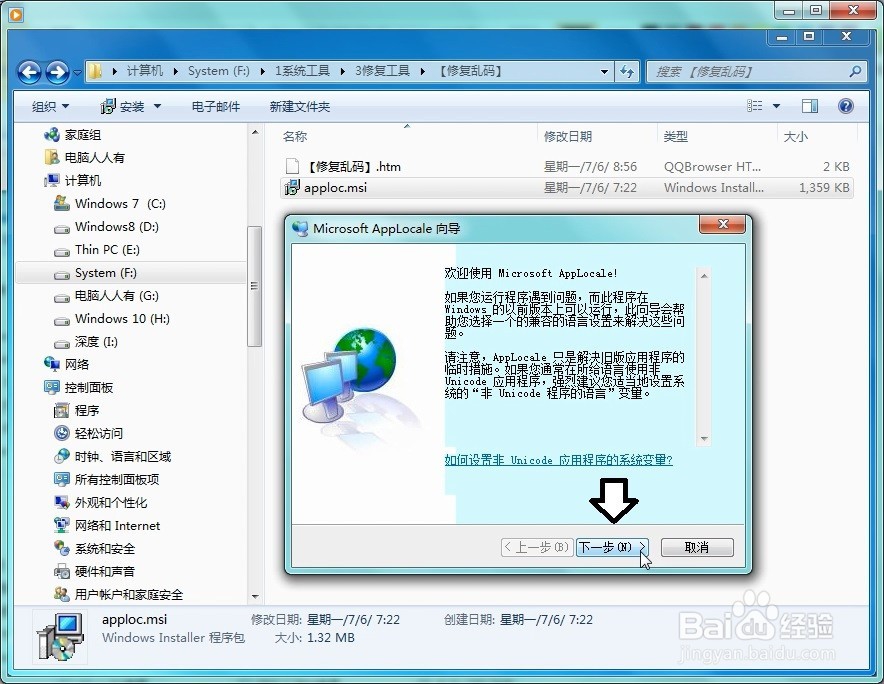Click the search magnifier icon
The image size is (884, 684).
[855, 72]
